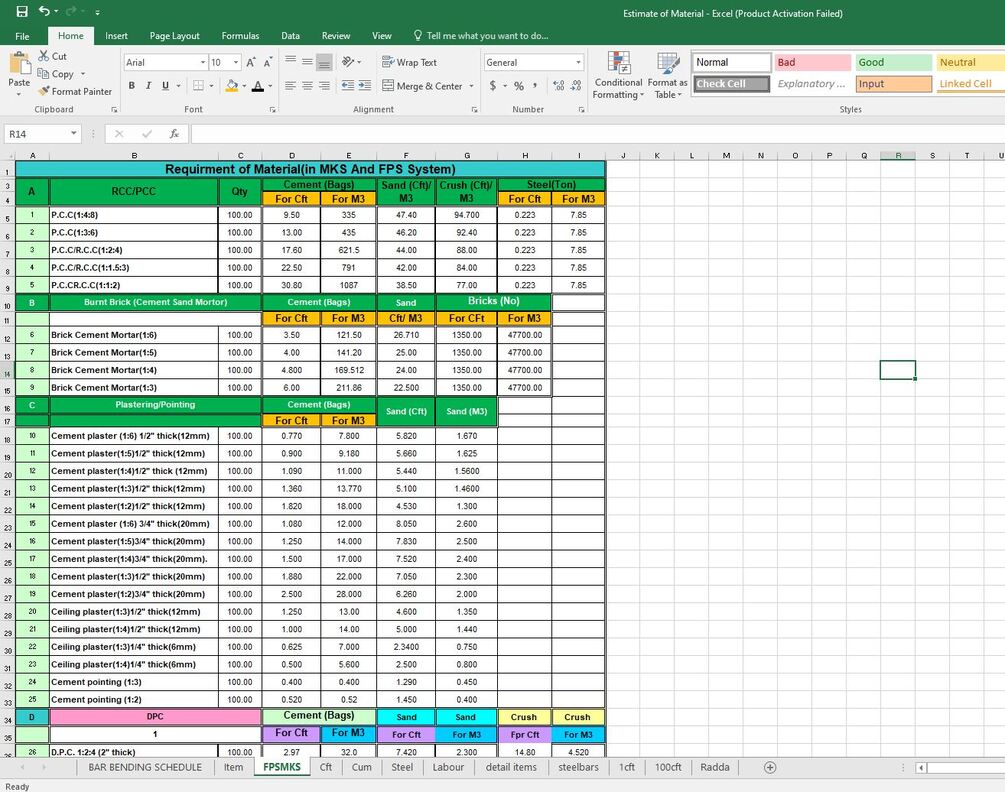Open Number dialog launcher
Image resolution: width=1005 pixels, height=792 pixels.
pyautogui.click(x=581, y=110)
